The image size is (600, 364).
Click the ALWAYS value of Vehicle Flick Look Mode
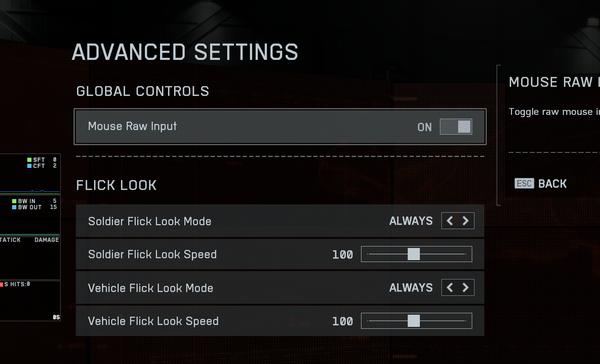[x=411, y=287]
